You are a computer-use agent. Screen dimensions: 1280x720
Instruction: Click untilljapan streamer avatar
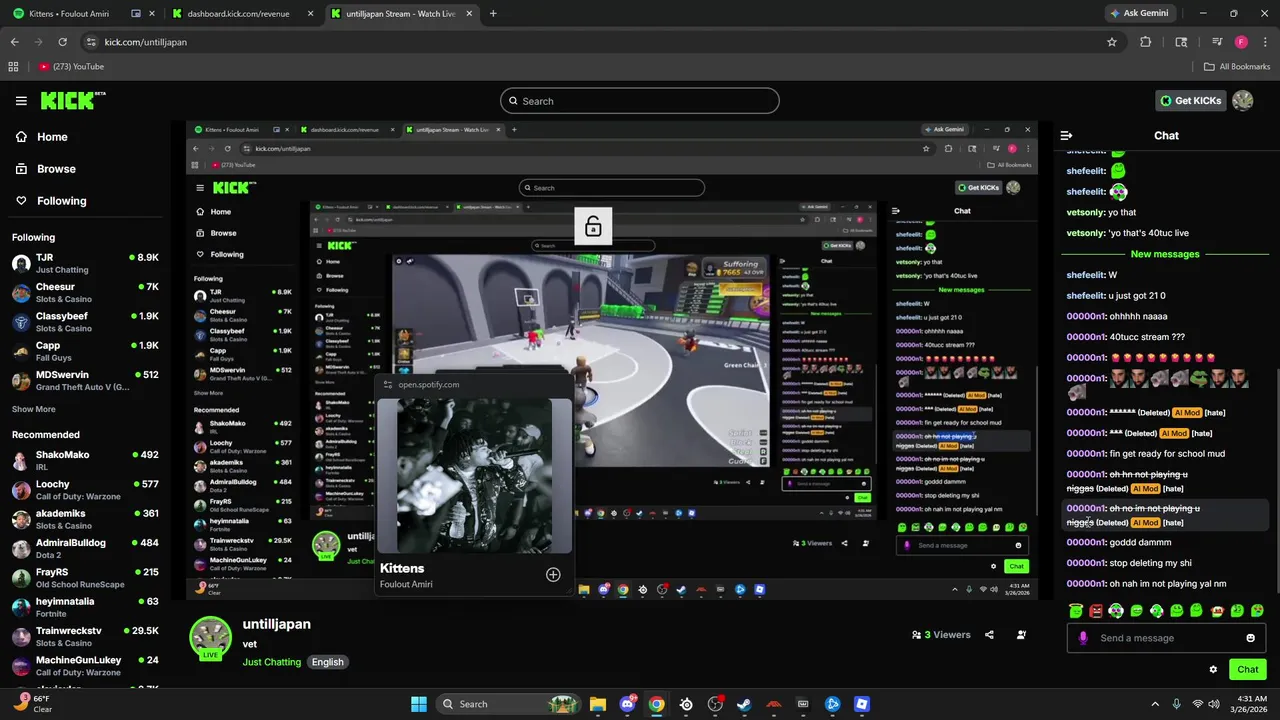(211, 637)
